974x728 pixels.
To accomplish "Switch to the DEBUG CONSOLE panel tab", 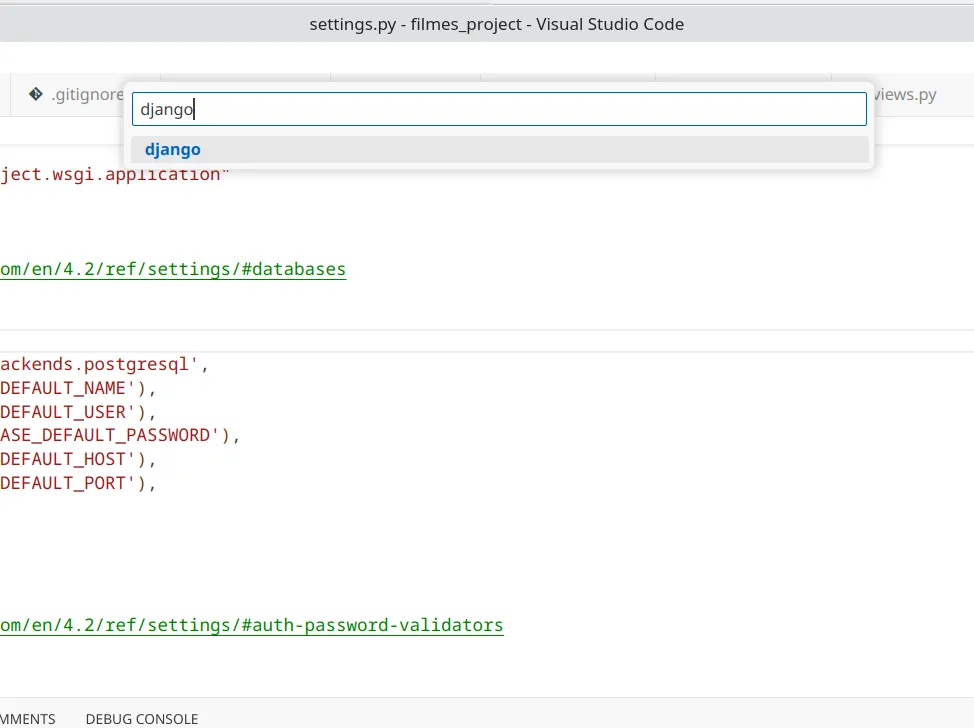I will click(x=142, y=719).
